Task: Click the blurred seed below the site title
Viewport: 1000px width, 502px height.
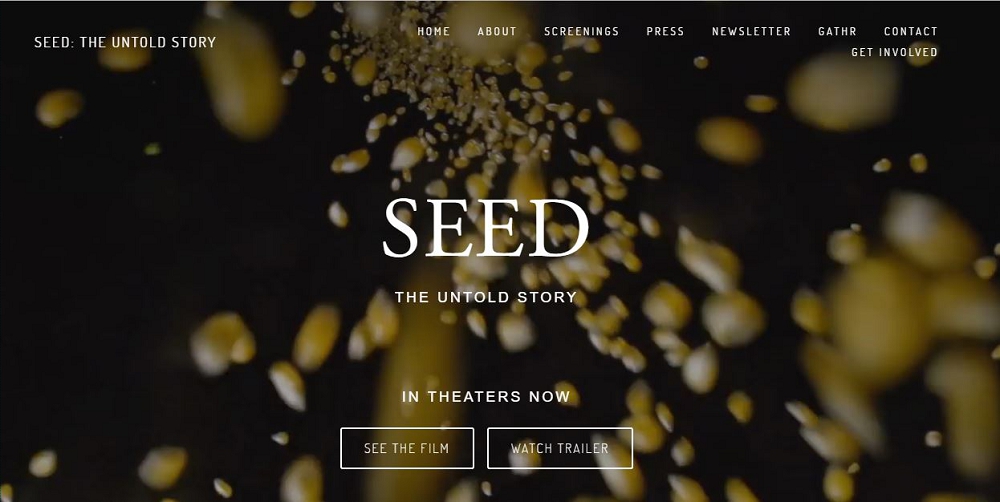Action: 124,57
